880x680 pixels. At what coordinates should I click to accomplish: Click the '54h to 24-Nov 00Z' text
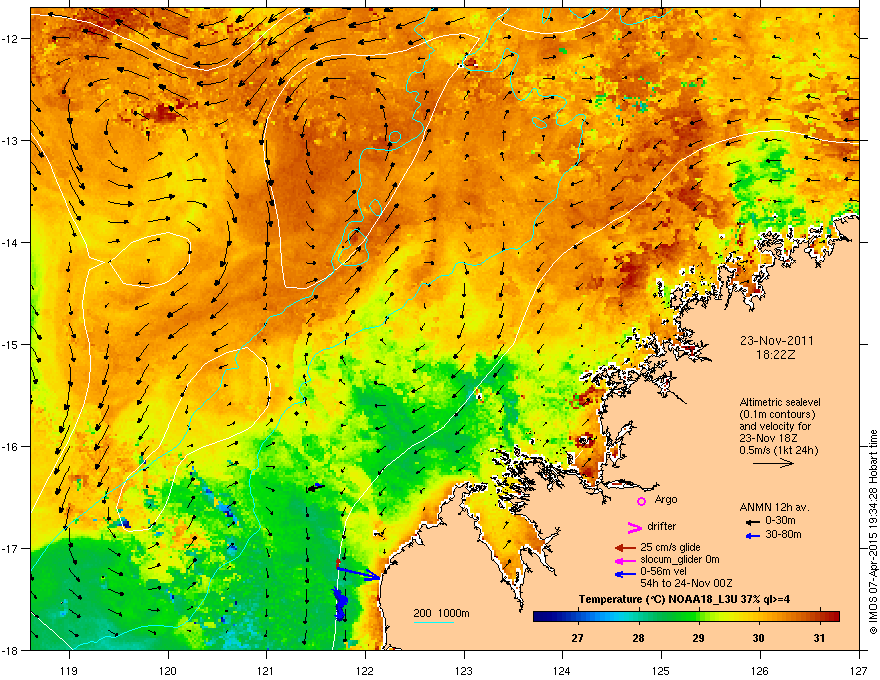686,583
